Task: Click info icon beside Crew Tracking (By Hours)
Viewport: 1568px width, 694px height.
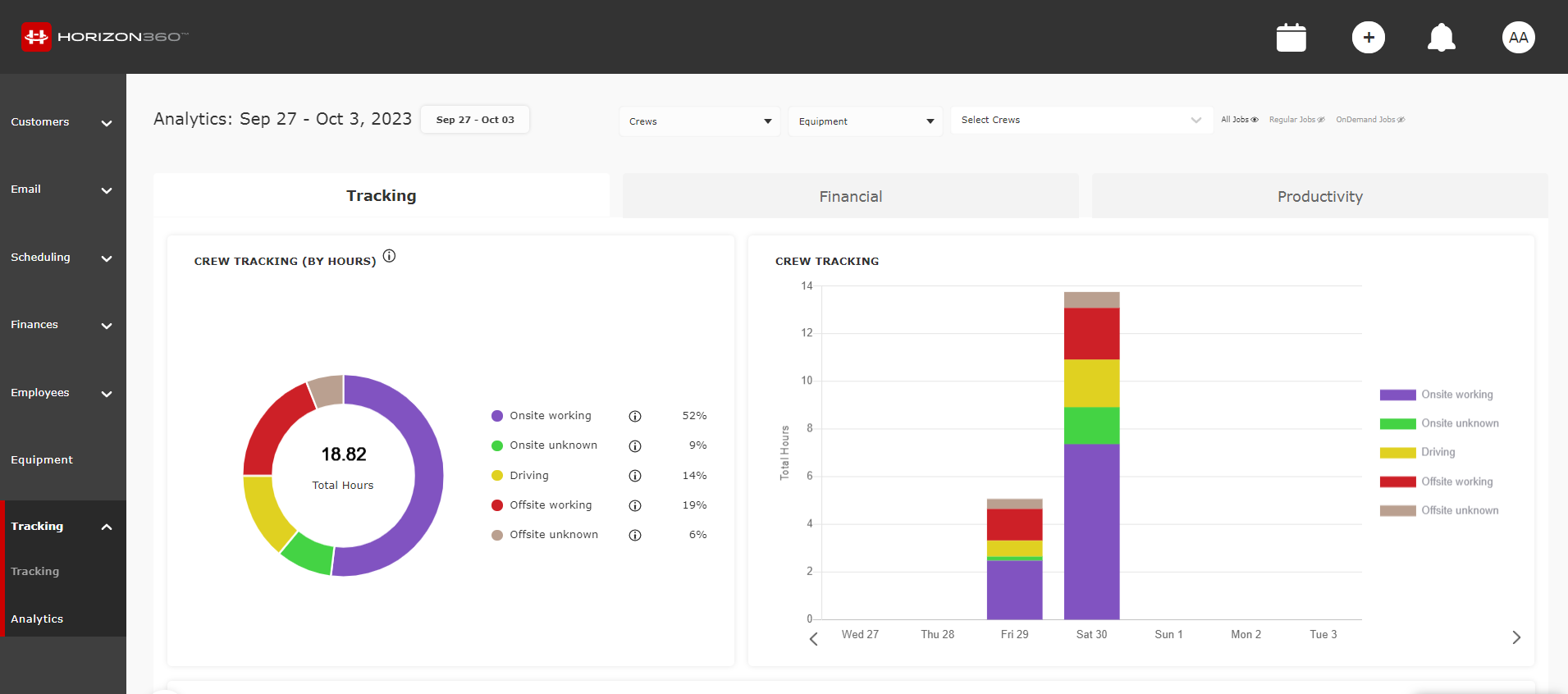Action: pos(390,256)
